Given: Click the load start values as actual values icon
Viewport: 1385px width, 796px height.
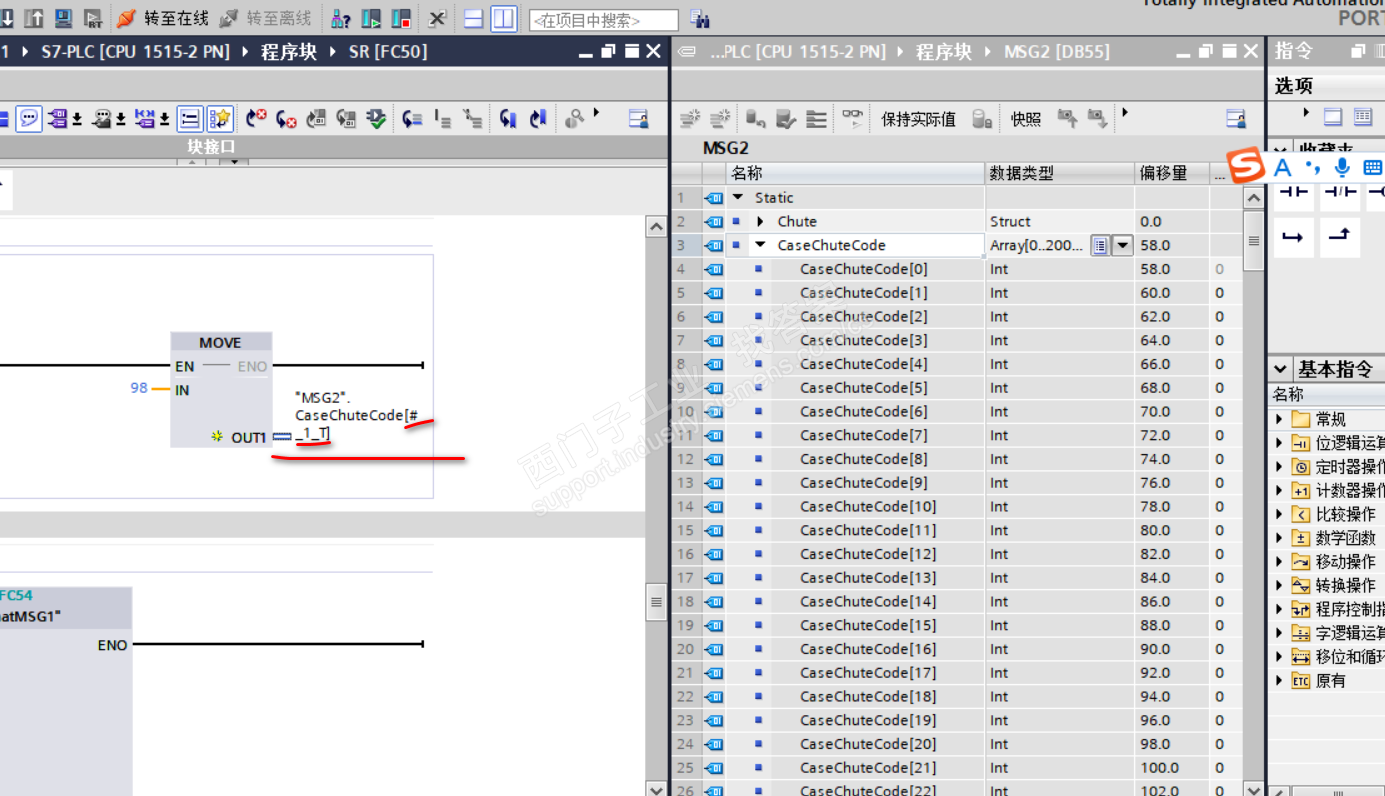Looking at the screenshot, I should click(x=1098, y=119).
